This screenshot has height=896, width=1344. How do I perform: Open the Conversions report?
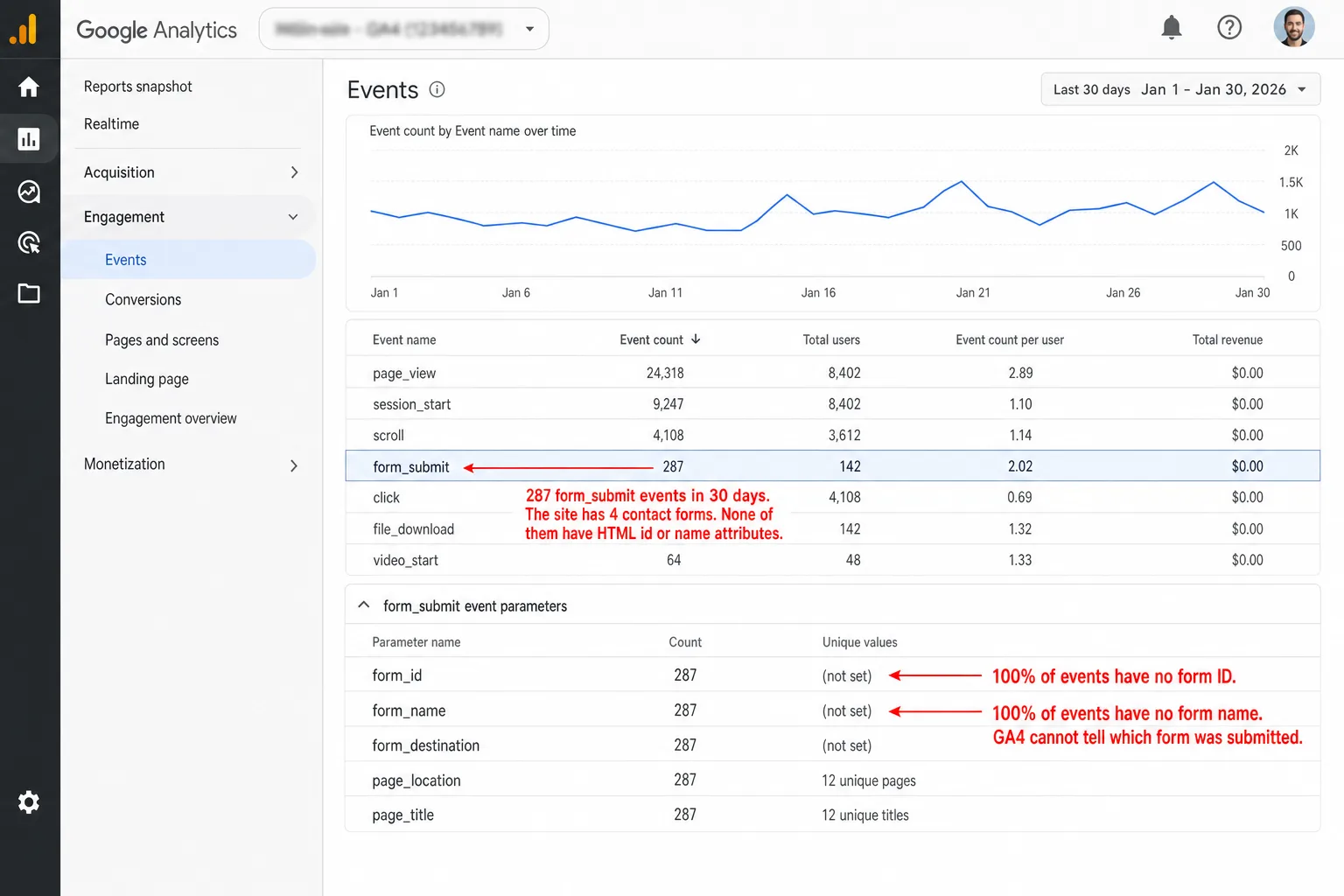pyautogui.click(x=143, y=300)
